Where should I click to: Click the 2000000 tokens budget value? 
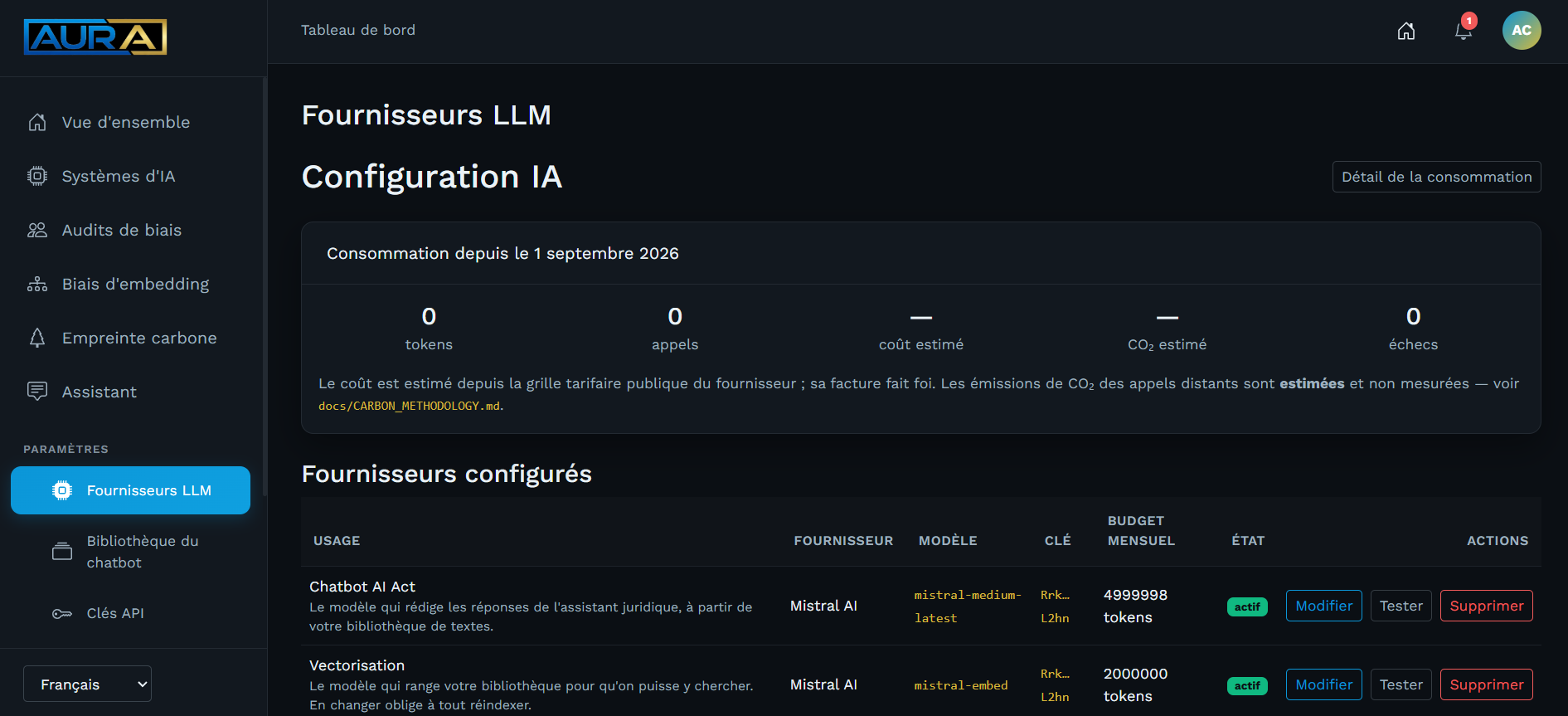[1135, 684]
